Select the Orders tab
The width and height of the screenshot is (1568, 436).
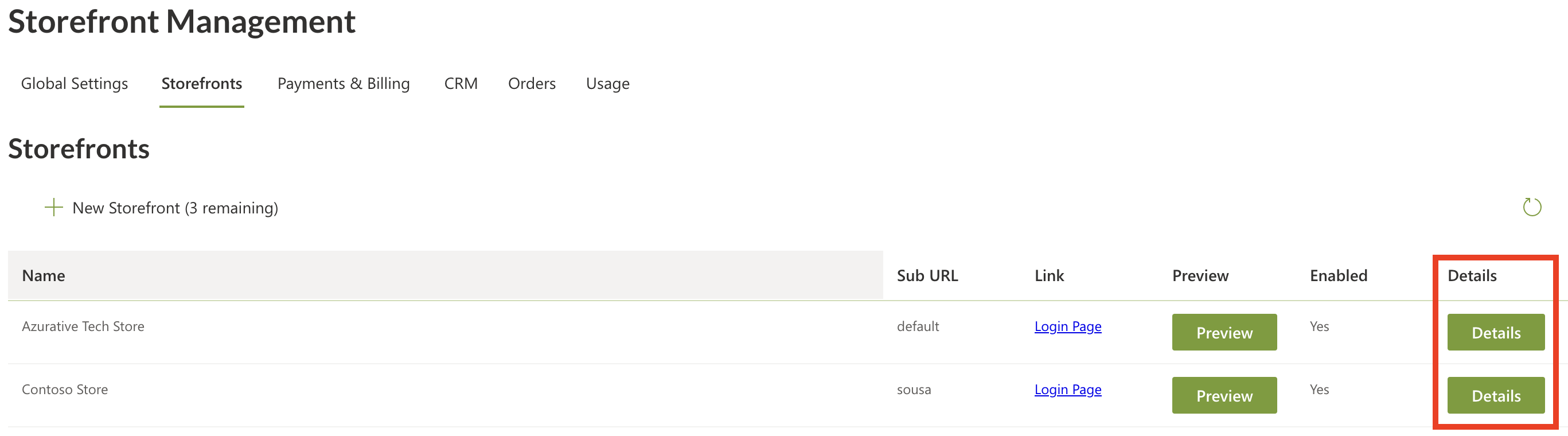[532, 83]
